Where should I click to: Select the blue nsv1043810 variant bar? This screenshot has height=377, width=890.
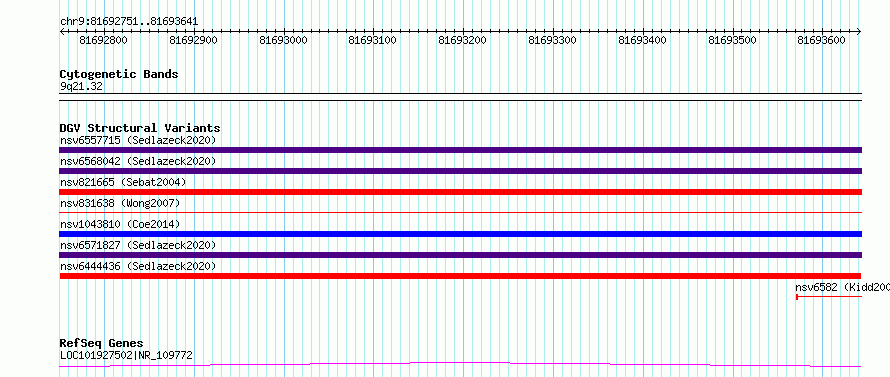click(460, 234)
